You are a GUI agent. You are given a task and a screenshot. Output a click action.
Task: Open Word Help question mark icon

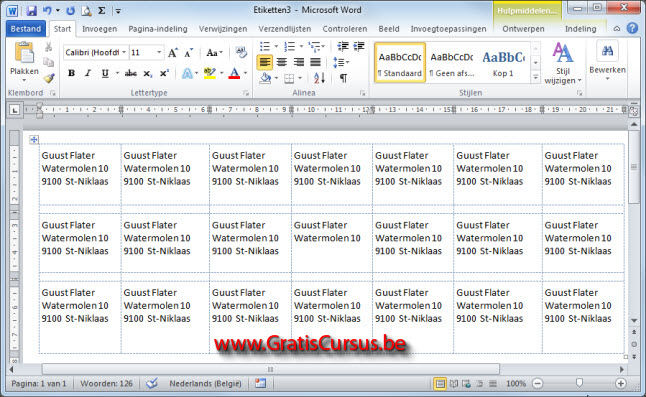[x=632, y=28]
